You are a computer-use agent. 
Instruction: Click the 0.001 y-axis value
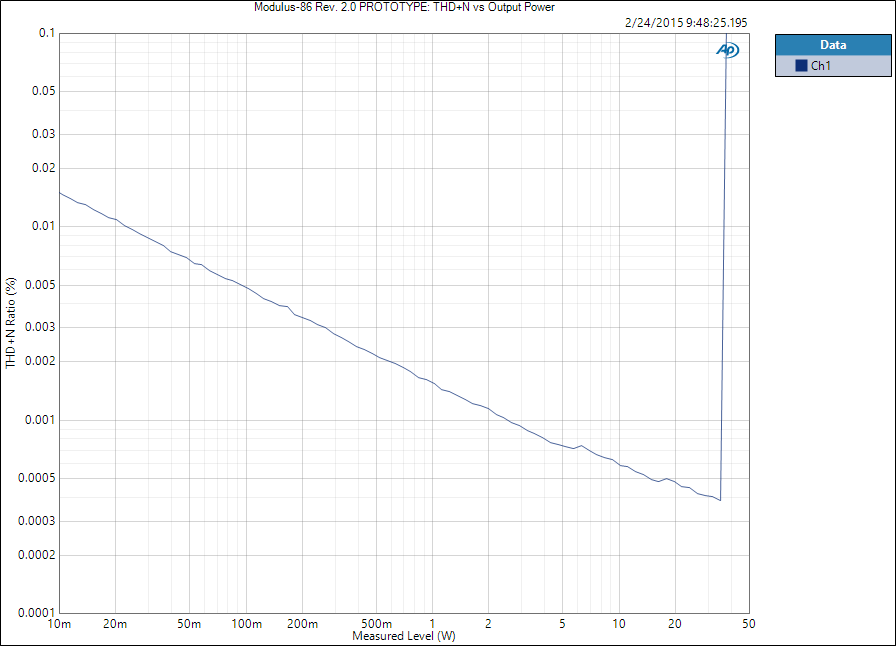[x=41, y=420]
